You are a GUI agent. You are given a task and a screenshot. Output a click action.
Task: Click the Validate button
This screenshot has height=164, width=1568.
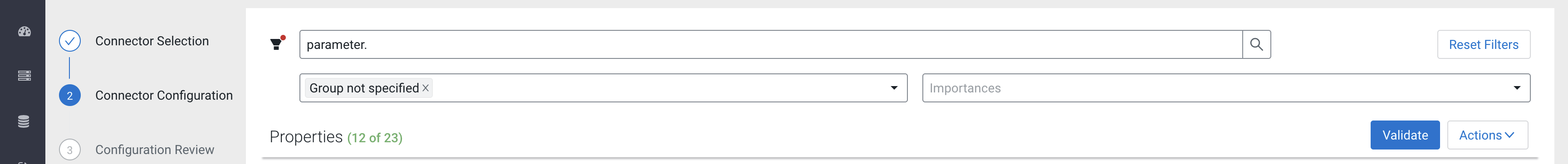[1405, 135]
